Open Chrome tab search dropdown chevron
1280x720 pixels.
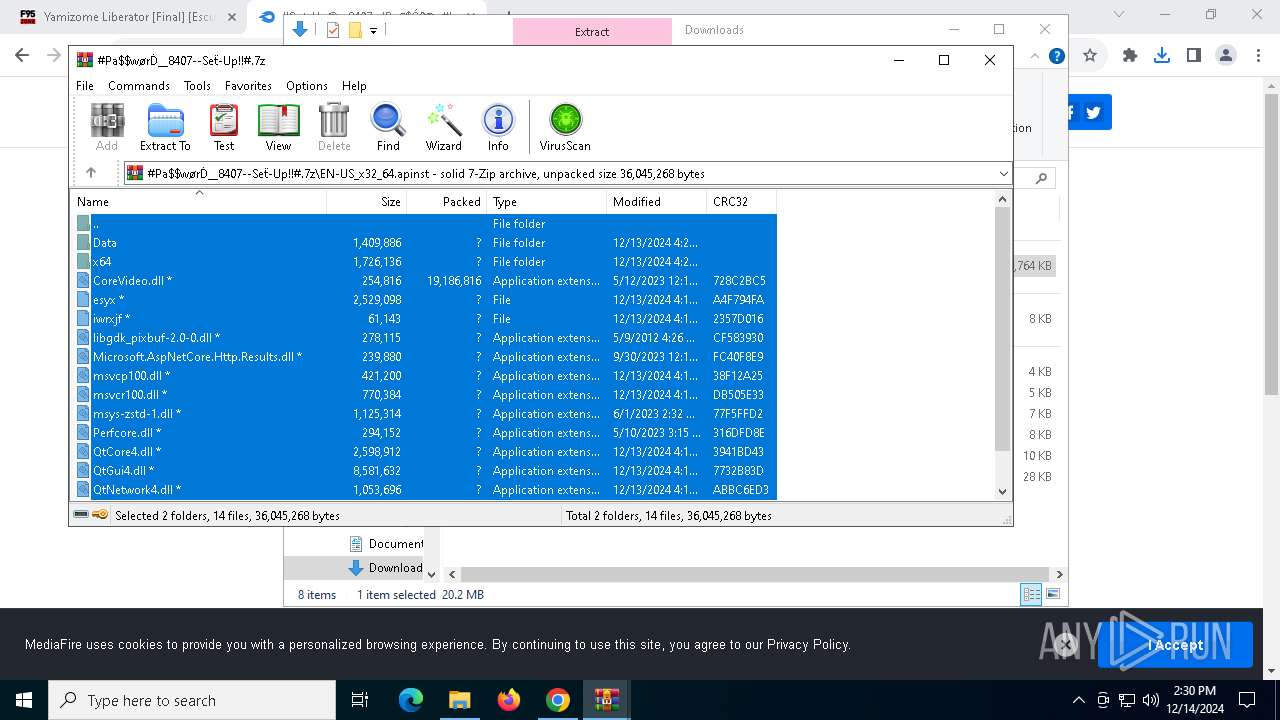tap(1119, 14)
